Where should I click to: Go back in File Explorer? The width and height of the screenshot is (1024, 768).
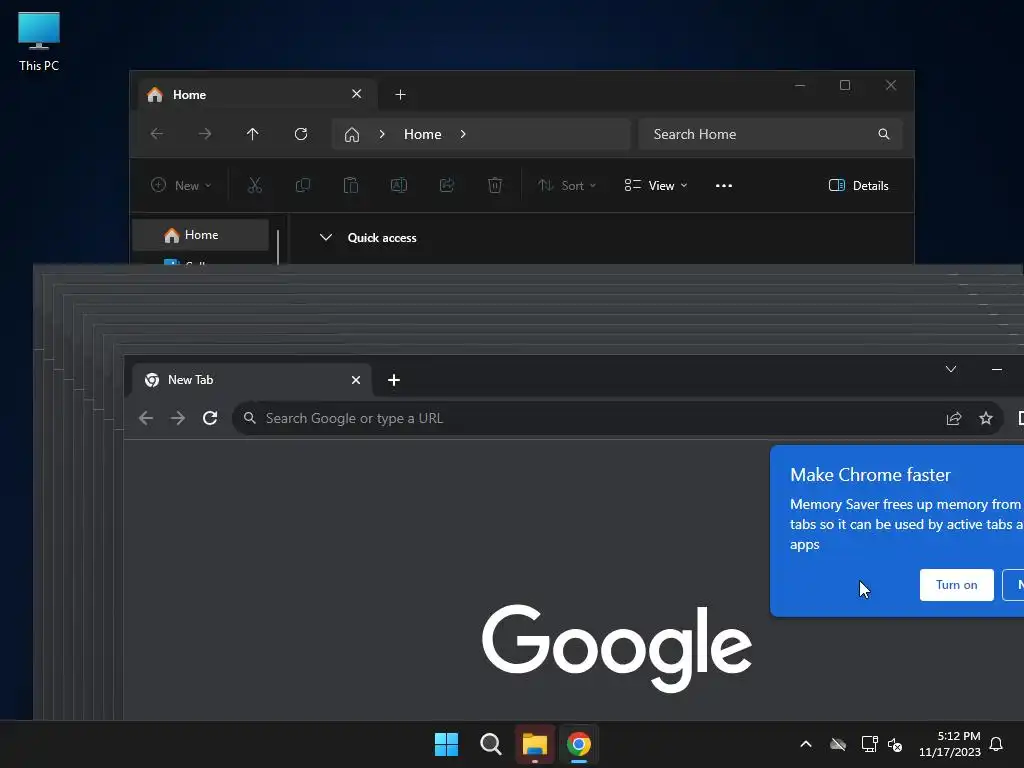pyautogui.click(x=157, y=134)
